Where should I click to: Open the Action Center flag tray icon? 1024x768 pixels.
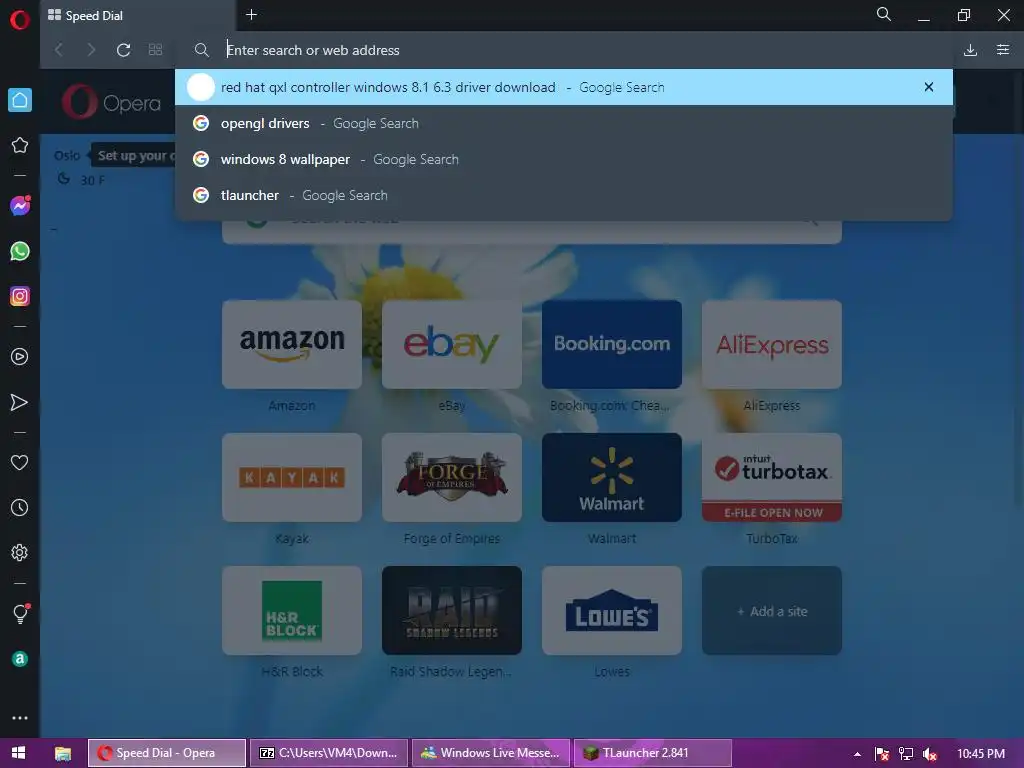(882, 754)
